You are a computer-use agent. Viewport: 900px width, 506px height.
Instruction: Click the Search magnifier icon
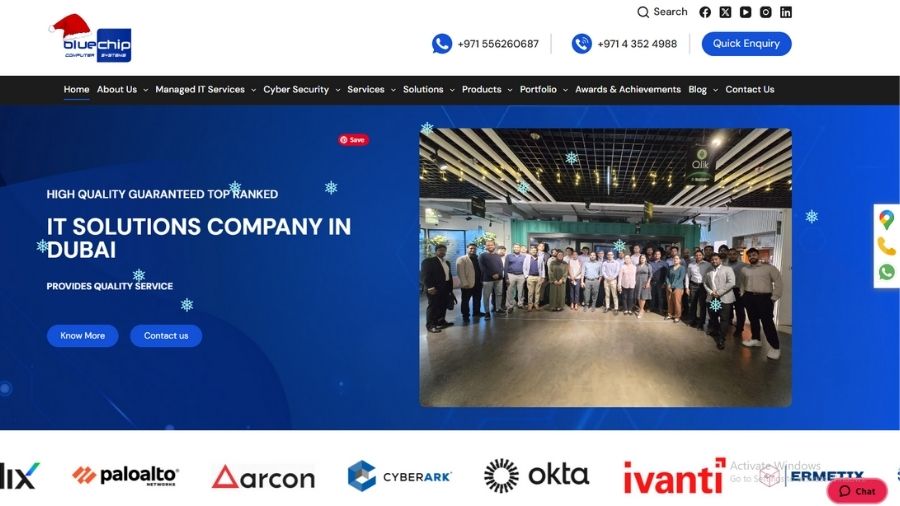pos(643,12)
